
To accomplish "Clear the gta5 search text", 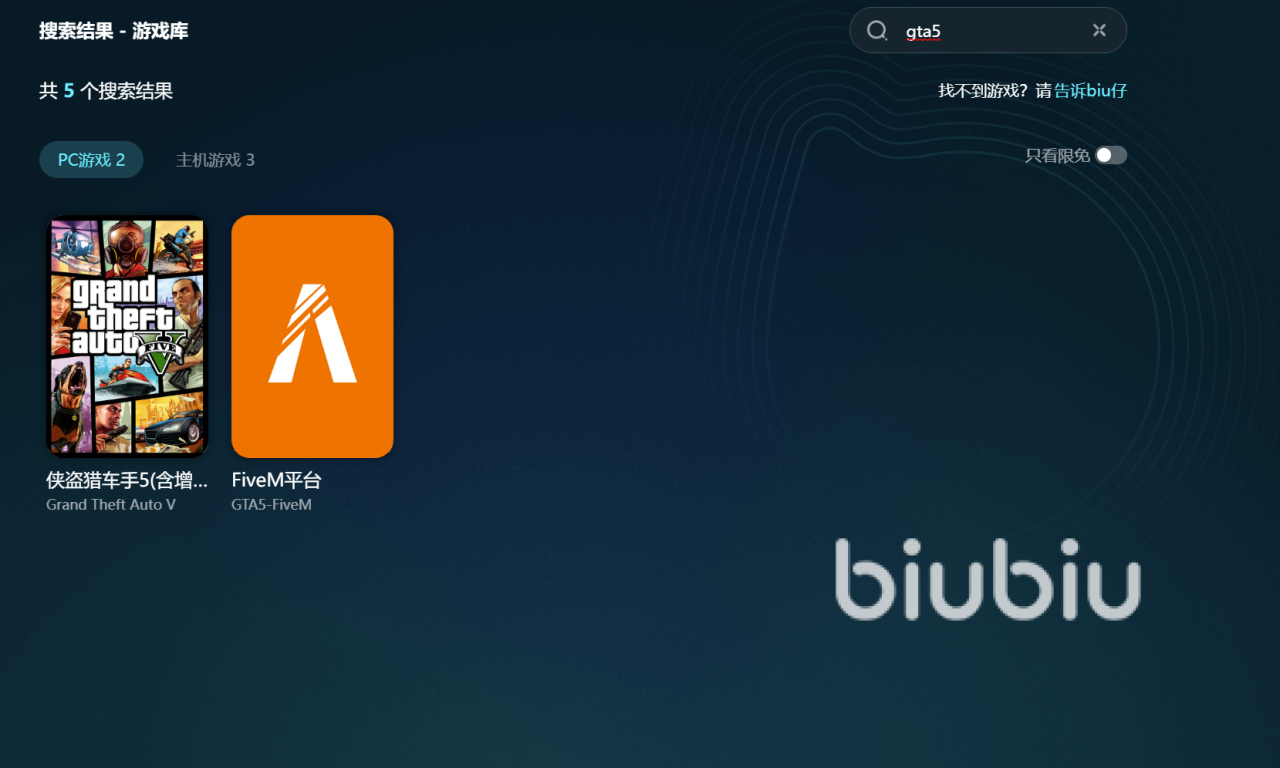I will coord(1099,31).
